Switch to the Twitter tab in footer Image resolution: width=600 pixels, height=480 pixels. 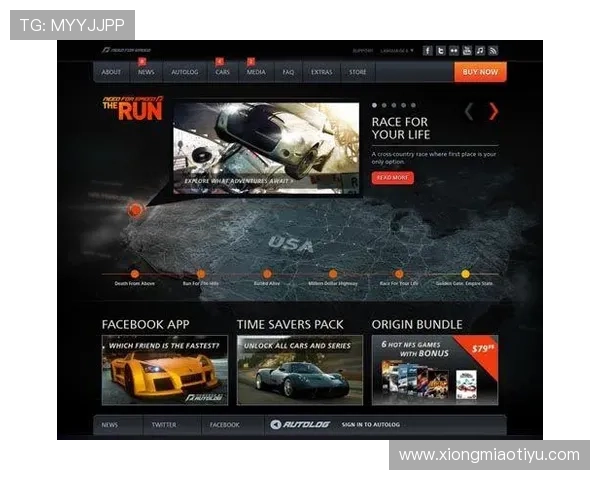pos(163,425)
